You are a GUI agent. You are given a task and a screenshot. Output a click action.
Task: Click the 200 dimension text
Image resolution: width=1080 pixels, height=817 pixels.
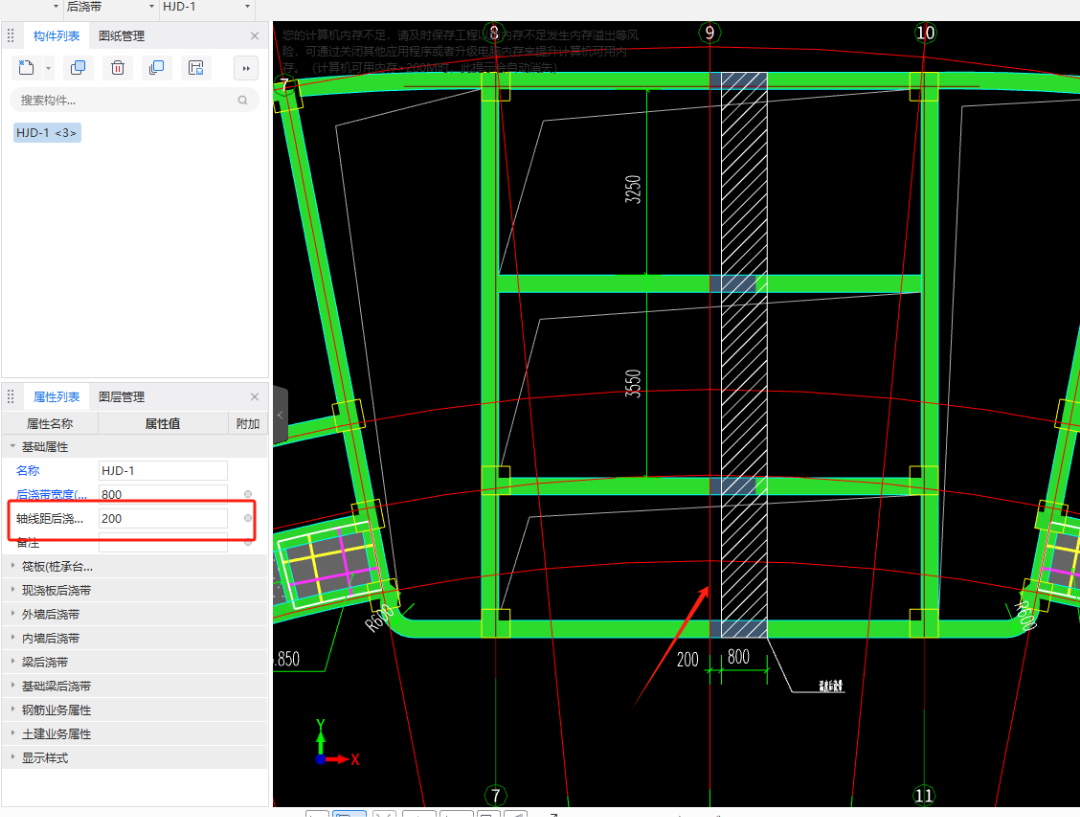pyautogui.click(x=687, y=660)
